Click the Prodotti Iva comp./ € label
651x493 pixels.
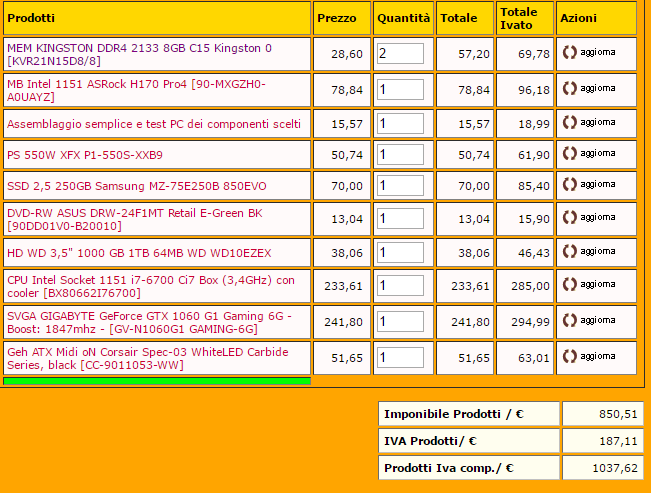point(449,468)
